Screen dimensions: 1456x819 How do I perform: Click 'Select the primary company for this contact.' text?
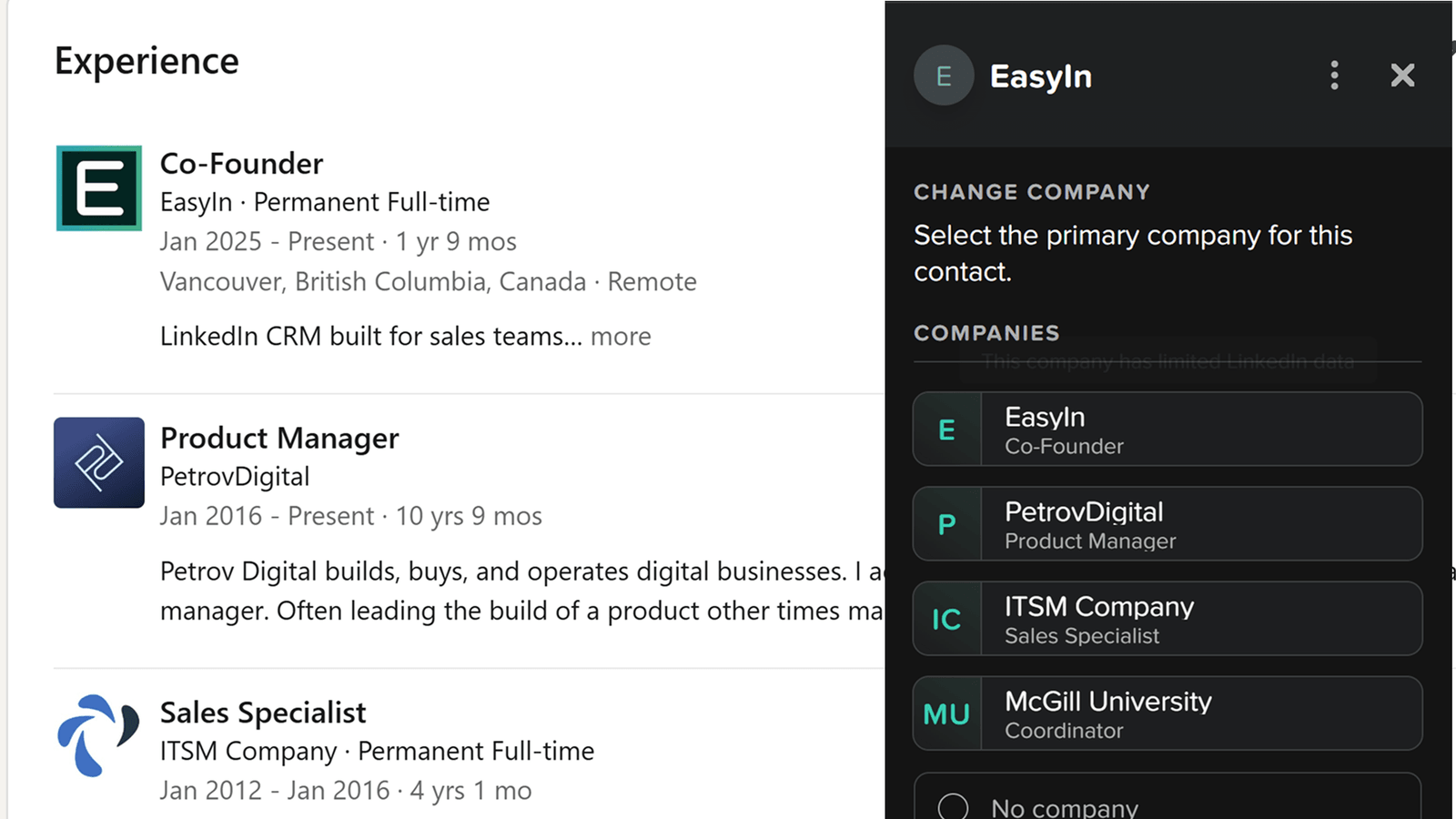tap(1133, 253)
